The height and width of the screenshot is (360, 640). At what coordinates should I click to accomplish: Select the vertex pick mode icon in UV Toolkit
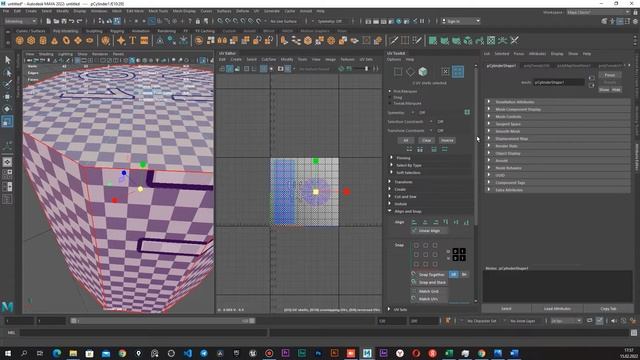(398, 72)
